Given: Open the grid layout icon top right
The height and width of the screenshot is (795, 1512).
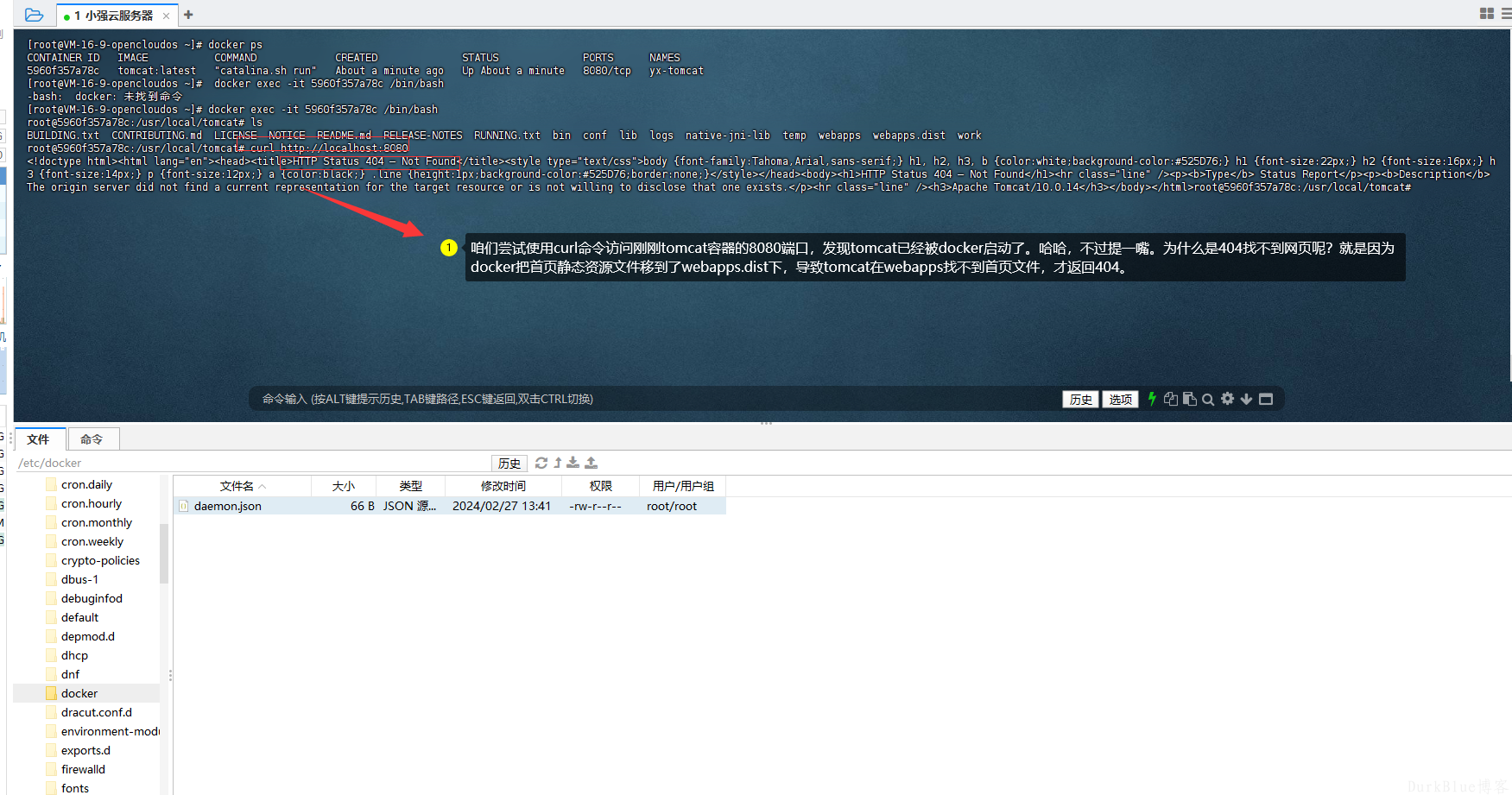Looking at the screenshot, I should point(1487,14).
